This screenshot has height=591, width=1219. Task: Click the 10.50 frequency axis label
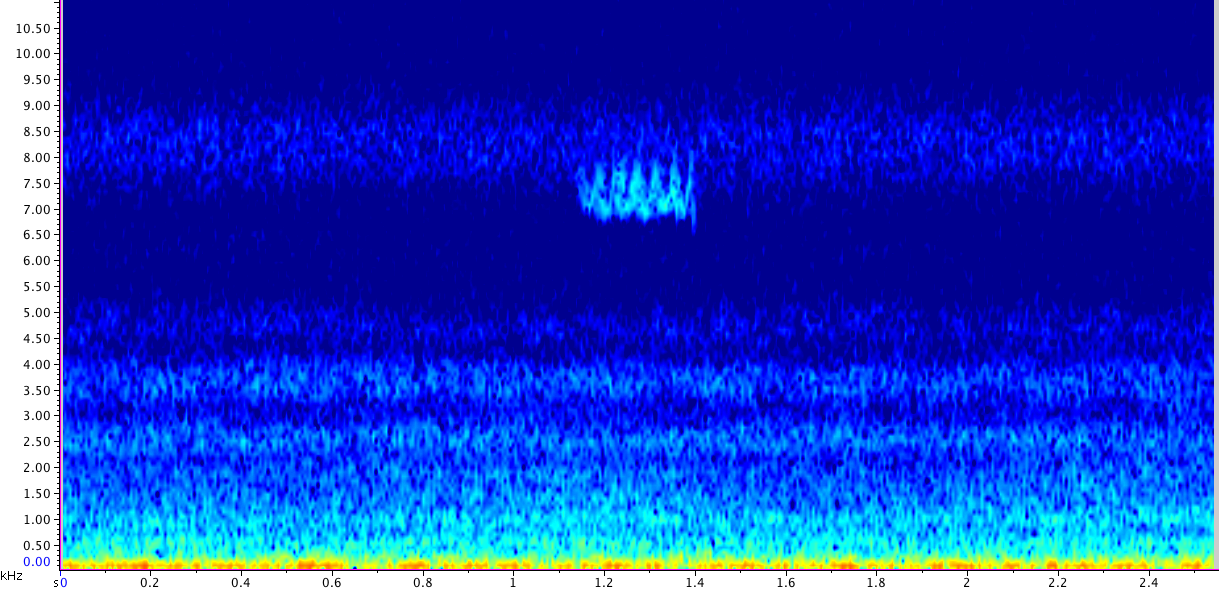(x=34, y=28)
